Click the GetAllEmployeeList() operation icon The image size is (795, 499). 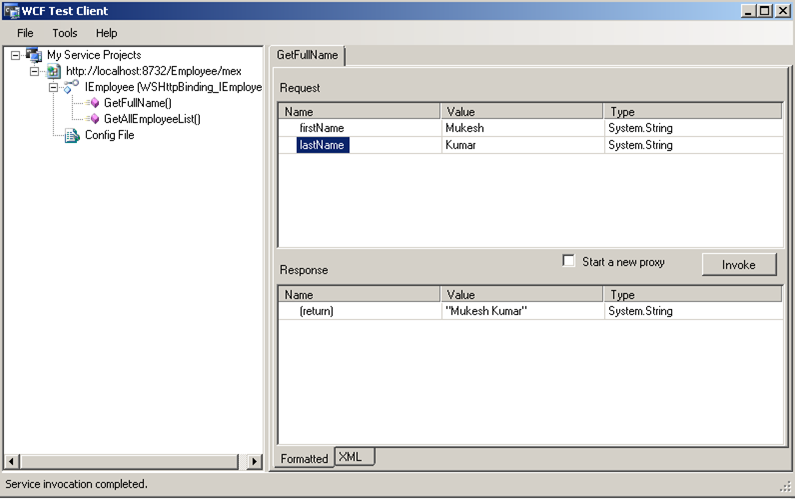pos(93,119)
